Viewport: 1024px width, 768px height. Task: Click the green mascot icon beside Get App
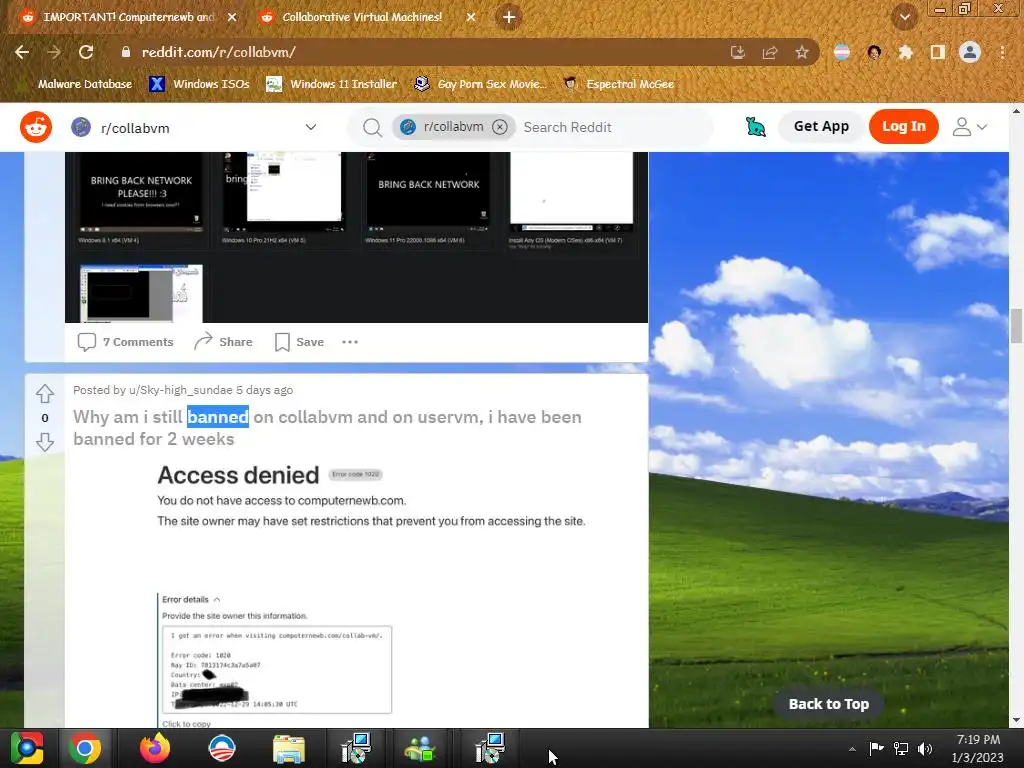(756, 127)
